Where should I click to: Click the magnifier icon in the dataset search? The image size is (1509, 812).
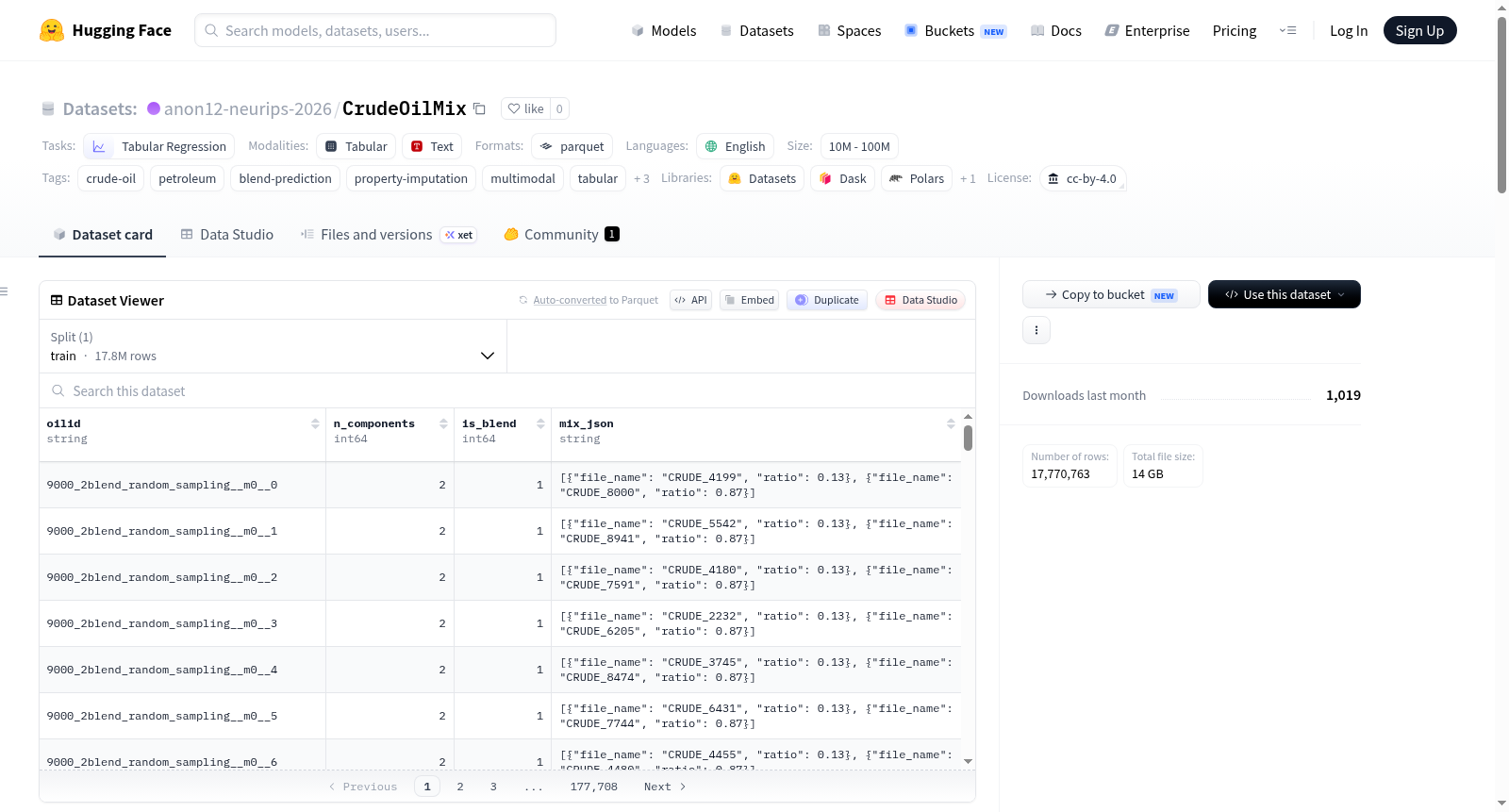click(x=58, y=391)
